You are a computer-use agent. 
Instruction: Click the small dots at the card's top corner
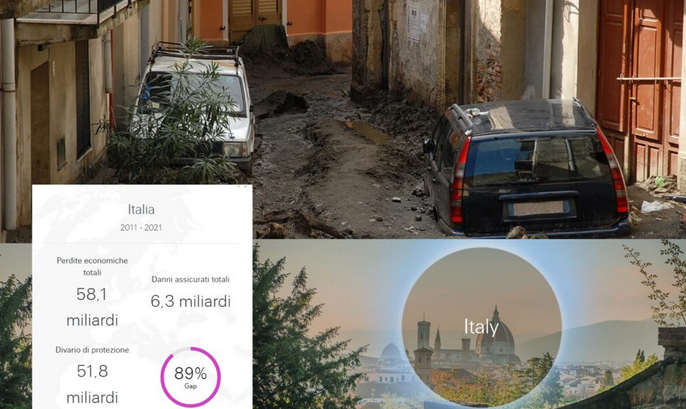(x=242, y=187)
